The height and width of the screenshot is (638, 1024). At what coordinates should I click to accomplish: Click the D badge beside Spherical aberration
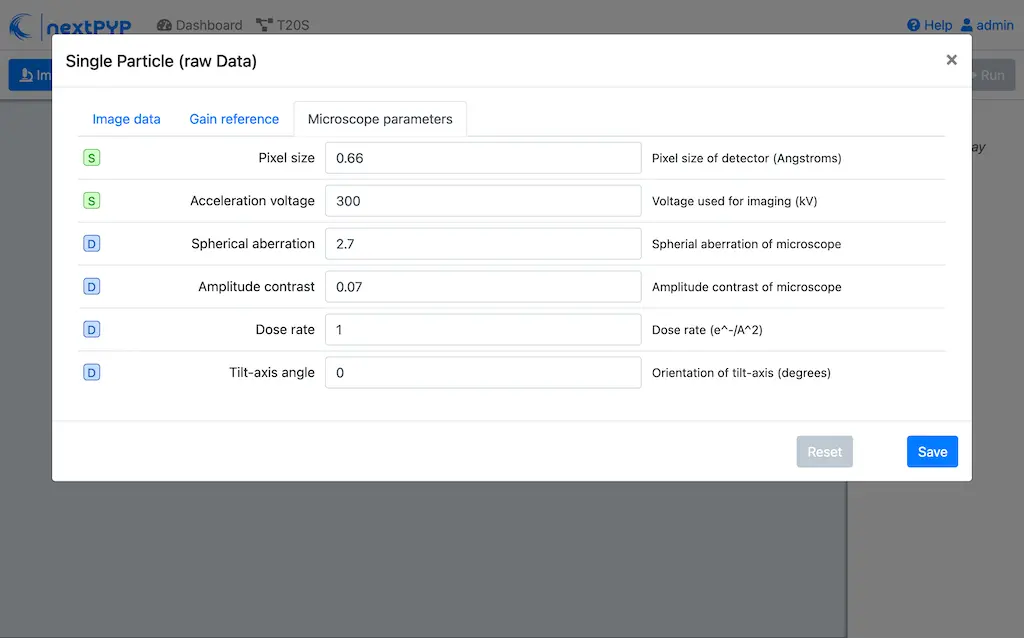(91, 243)
